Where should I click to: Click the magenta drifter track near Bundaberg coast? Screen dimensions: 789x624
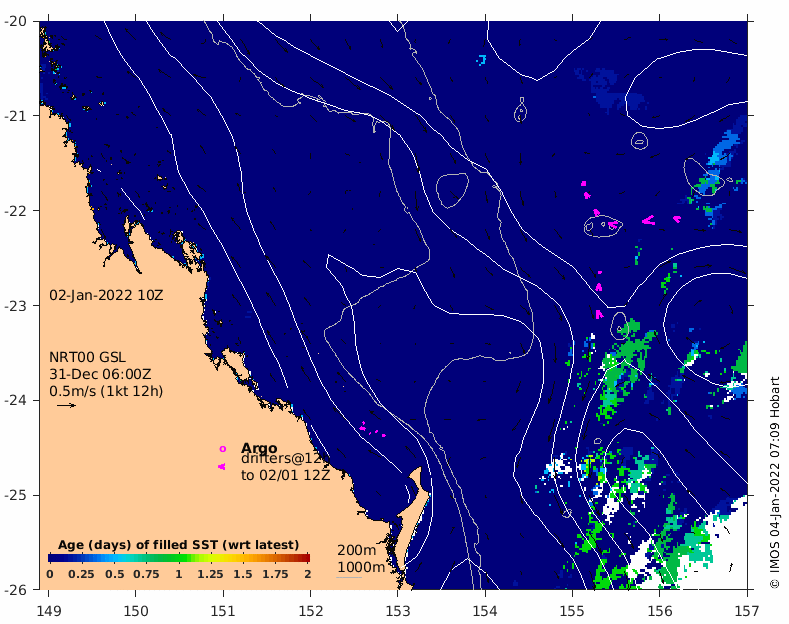click(x=372, y=430)
